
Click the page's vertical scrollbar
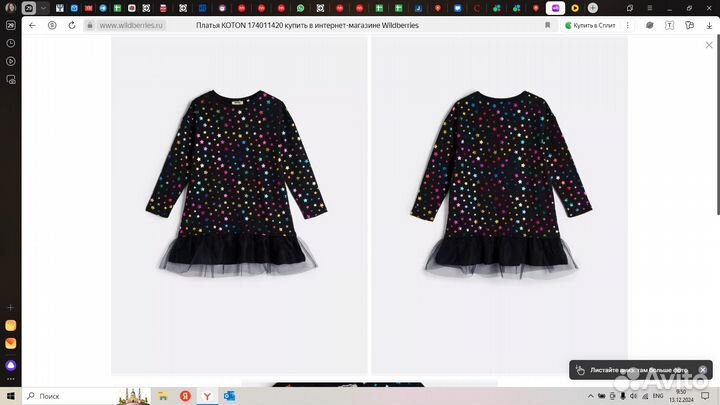click(716, 130)
